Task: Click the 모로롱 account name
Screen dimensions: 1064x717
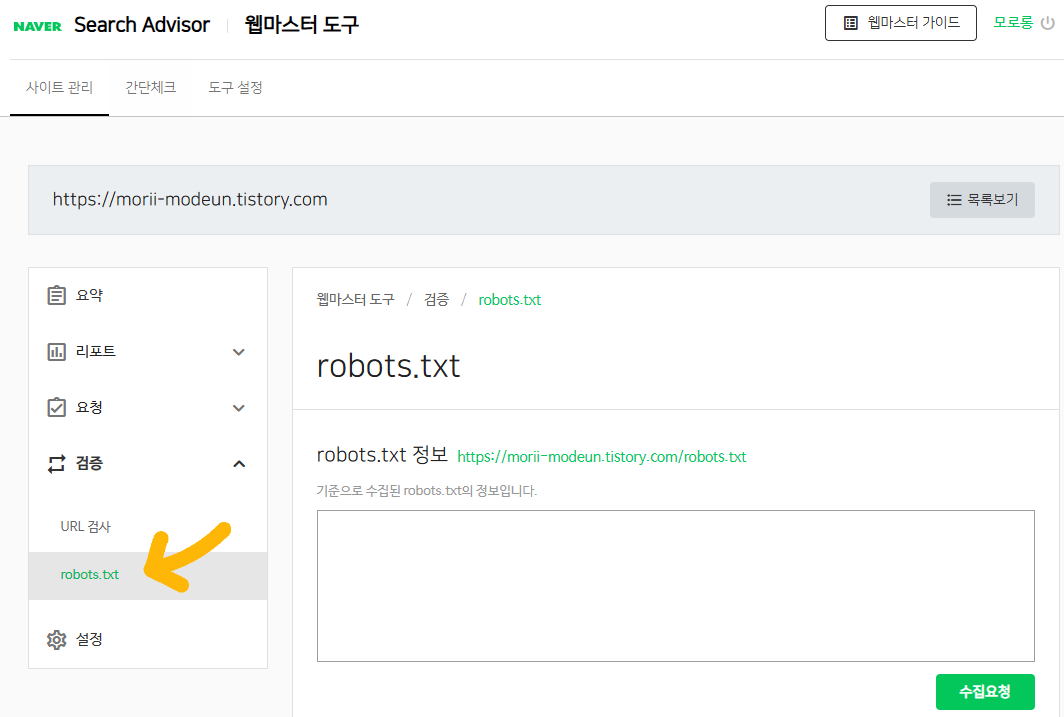Action: point(1012,22)
